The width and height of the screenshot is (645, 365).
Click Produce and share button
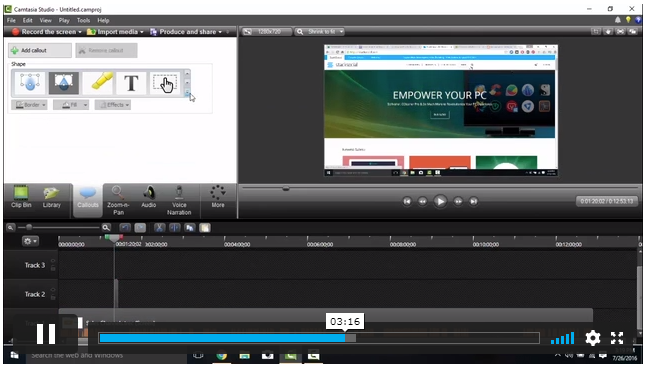tap(183, 32)
